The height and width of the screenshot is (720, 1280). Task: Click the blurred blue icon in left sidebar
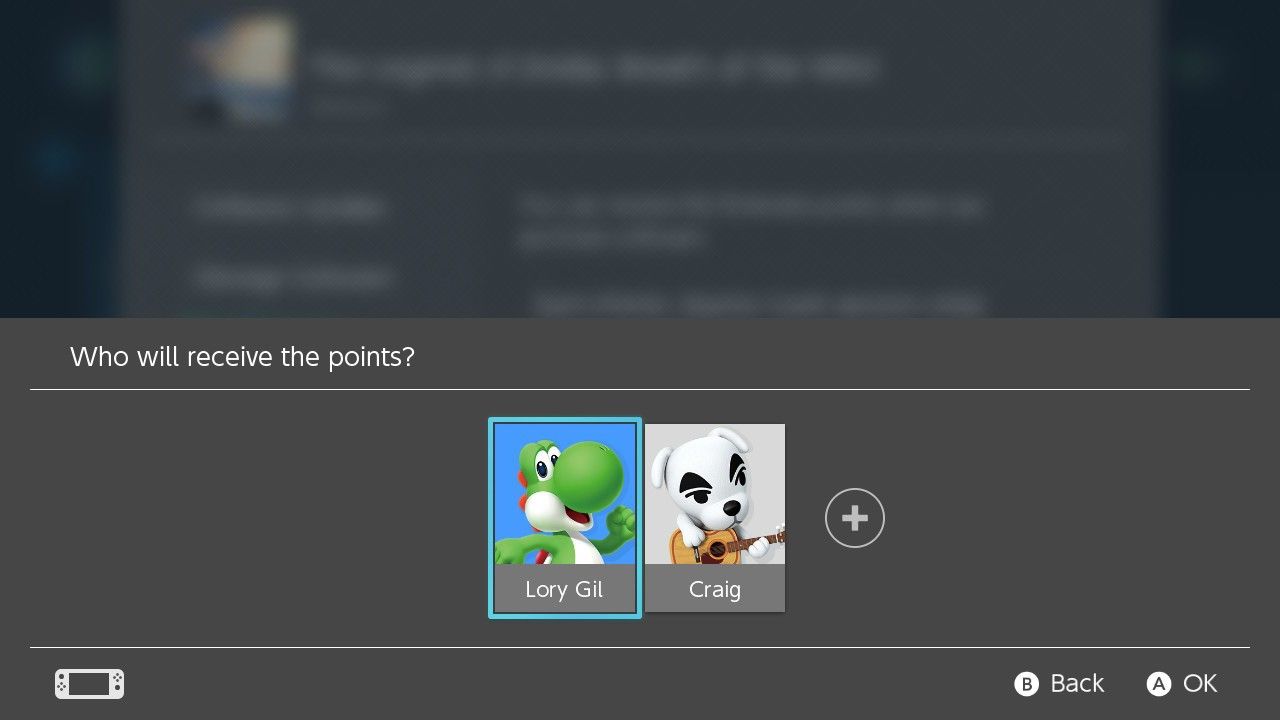click(57, 158)
